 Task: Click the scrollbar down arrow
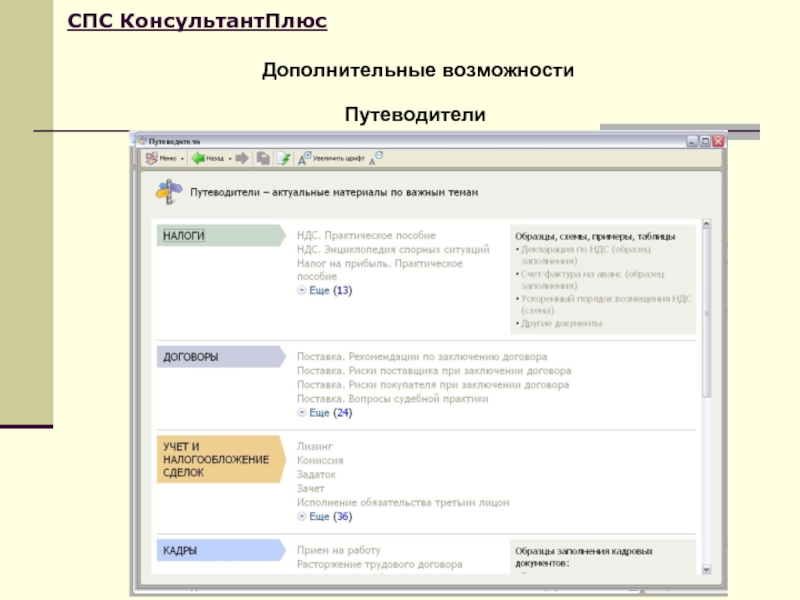coord(707,569)
